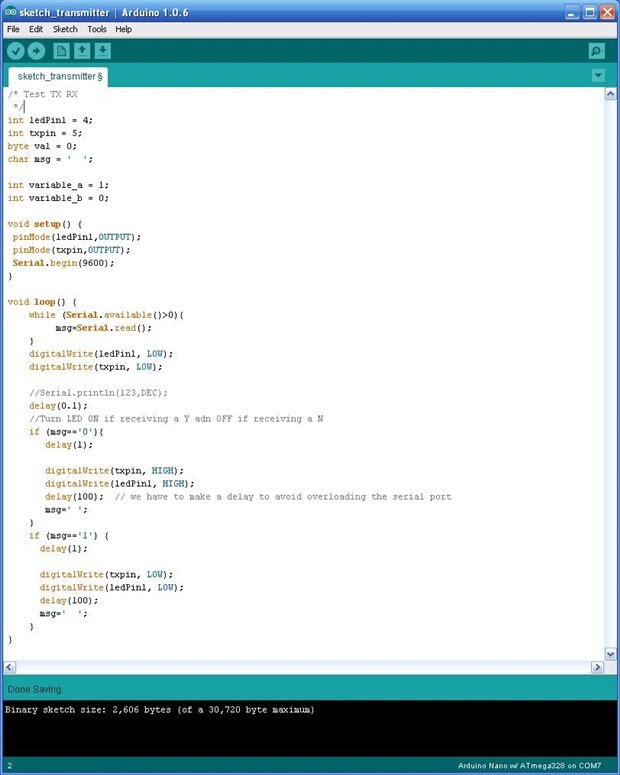Minimize the Arduino window
The image size is (620, 775).
click(x=572, y=12)
